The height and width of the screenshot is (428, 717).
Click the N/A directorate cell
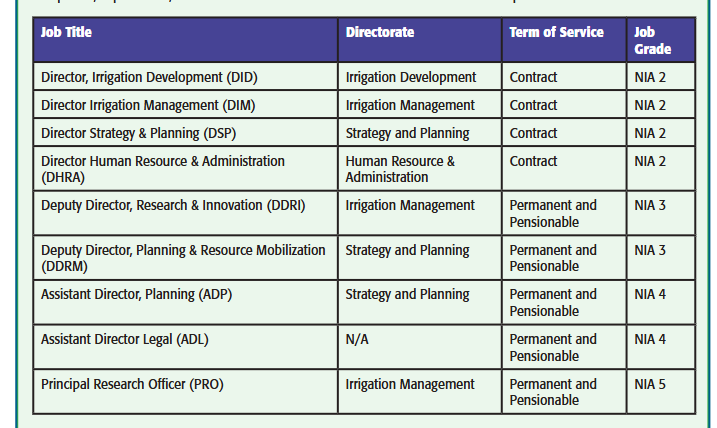[357, 339]
